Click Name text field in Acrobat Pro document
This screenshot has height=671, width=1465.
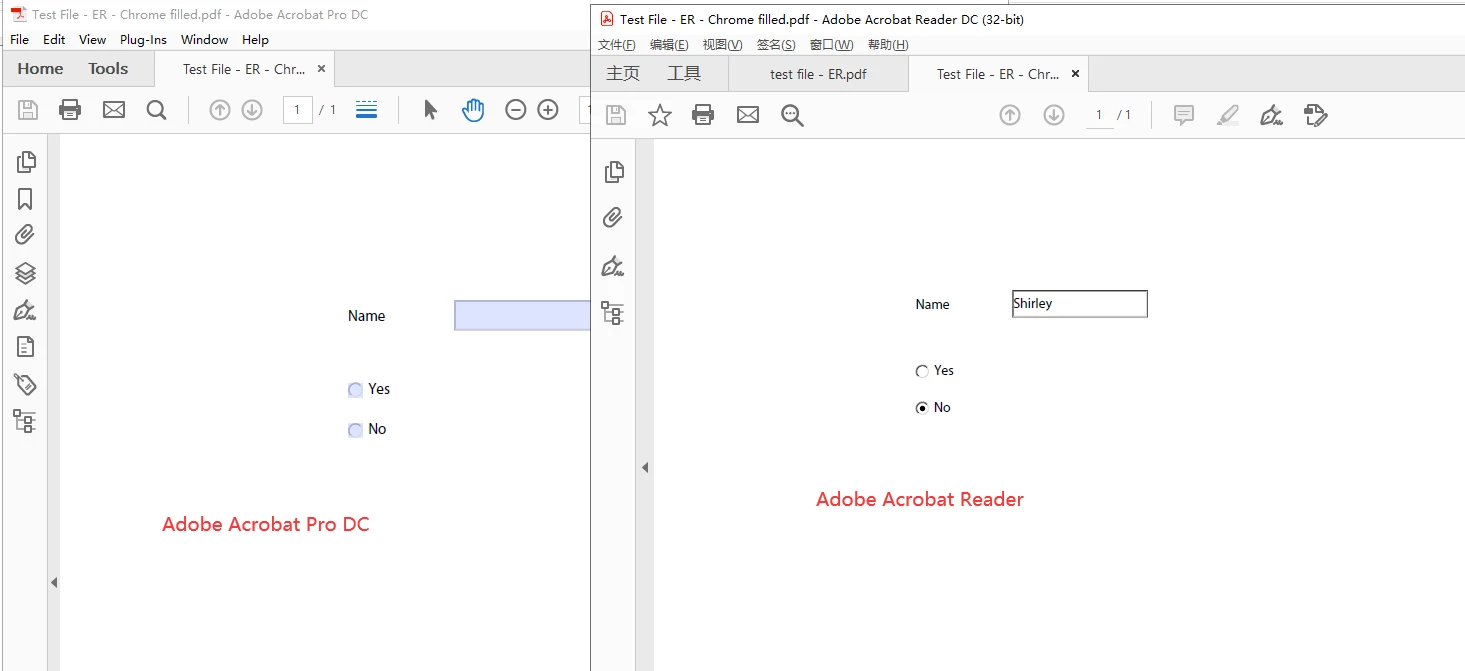point(522,316)
